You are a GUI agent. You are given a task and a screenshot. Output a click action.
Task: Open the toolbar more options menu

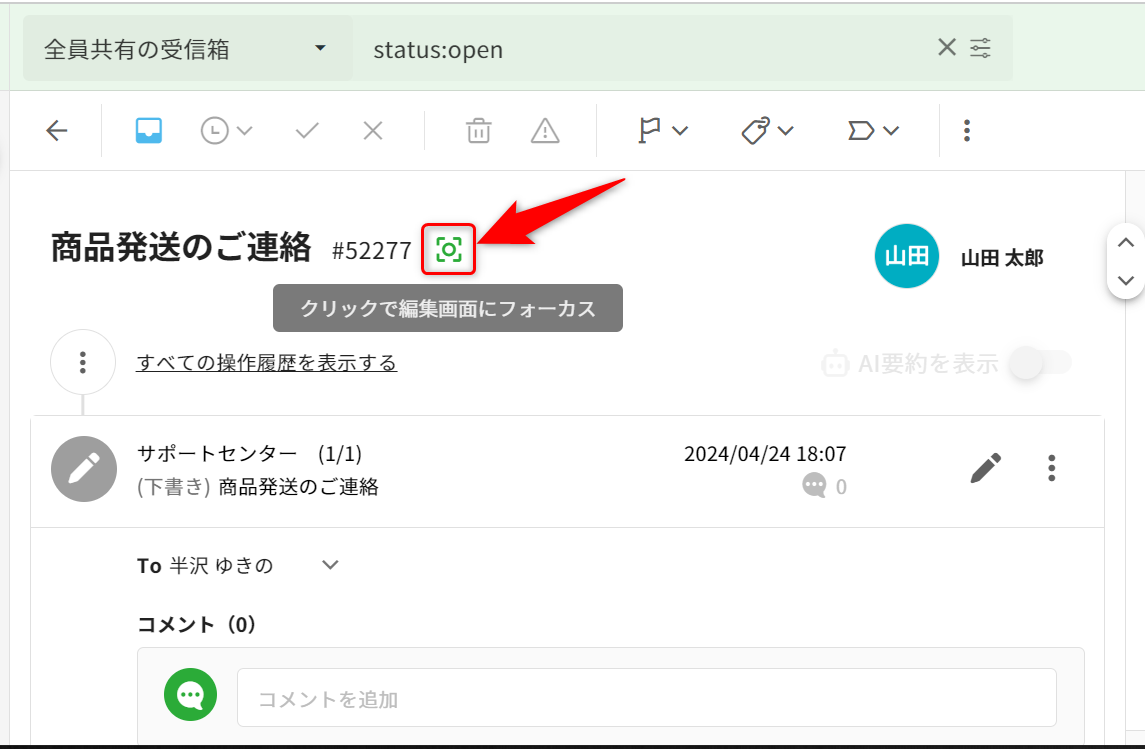pyautogui.click(x=966, y=131)
